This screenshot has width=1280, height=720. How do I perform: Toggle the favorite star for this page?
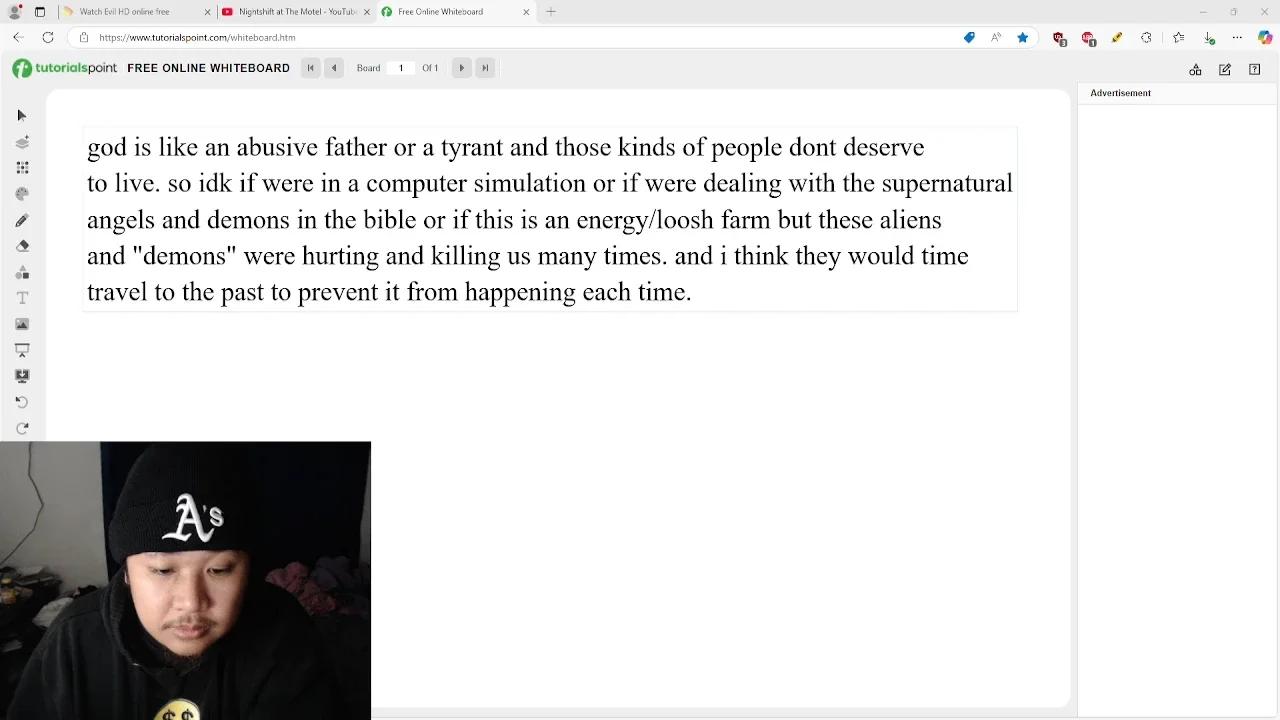[x=1022, y=38]
